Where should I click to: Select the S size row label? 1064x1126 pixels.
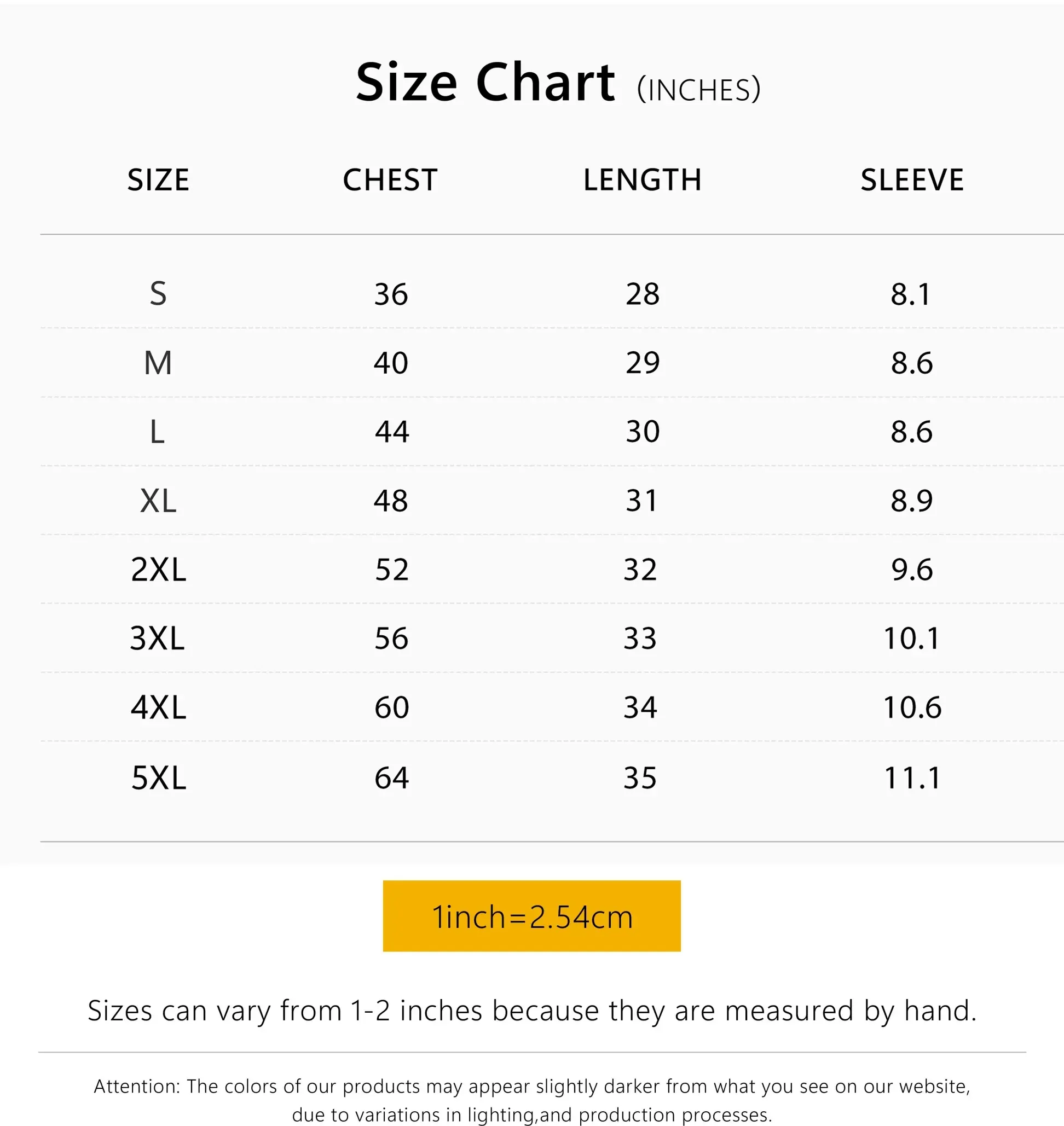158,294
